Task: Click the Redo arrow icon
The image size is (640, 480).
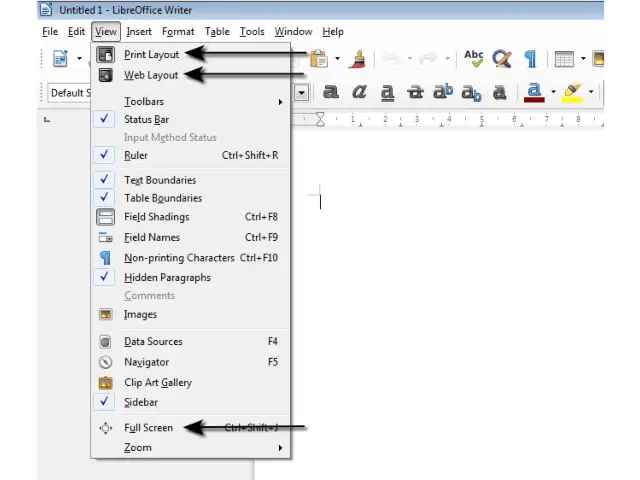Action: (x=428, y=59)
